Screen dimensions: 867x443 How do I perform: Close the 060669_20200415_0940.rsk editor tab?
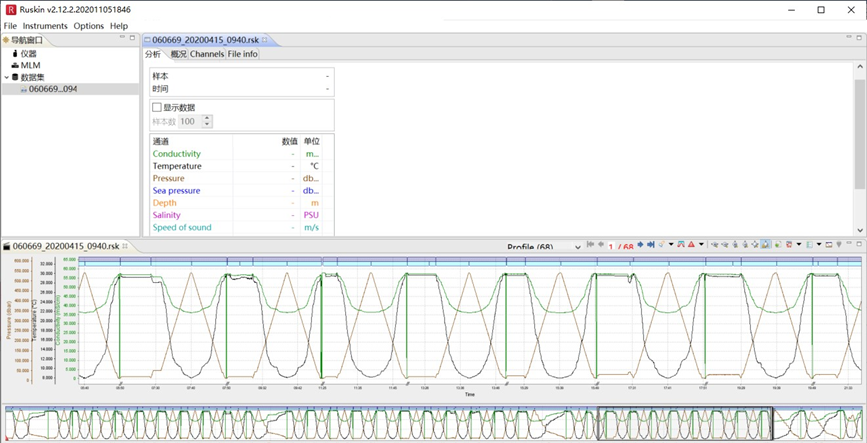[x=267, y=40]
